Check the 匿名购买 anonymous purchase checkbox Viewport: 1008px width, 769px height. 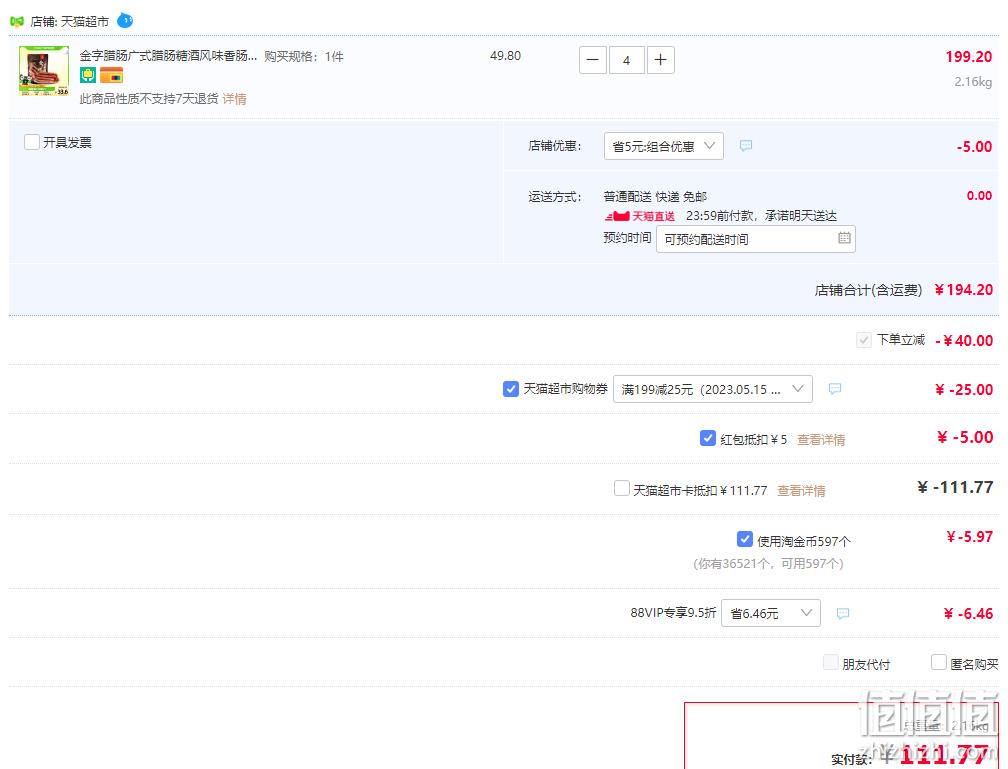[939, 662]
